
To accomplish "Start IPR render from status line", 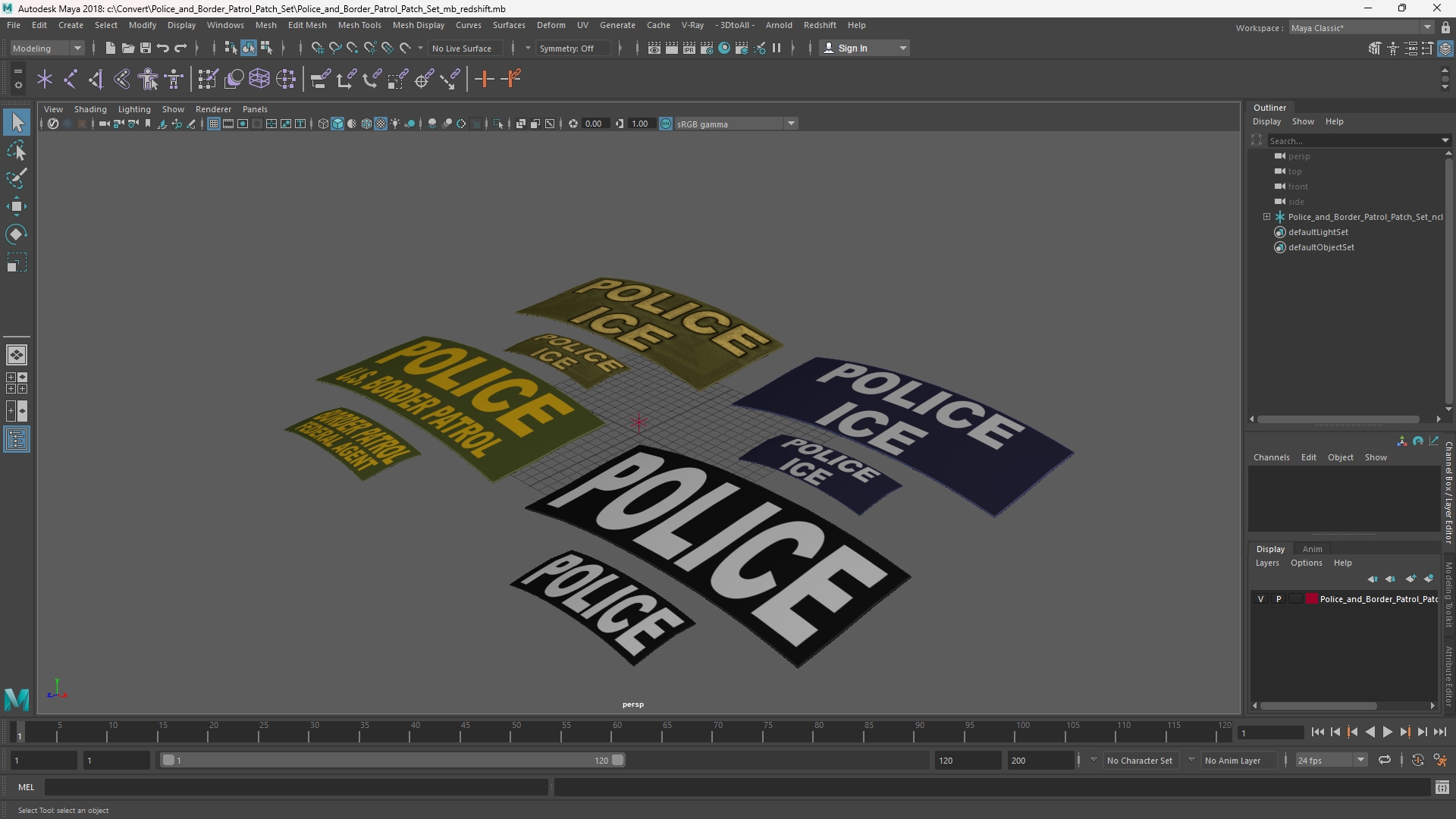I will point(689,48).
